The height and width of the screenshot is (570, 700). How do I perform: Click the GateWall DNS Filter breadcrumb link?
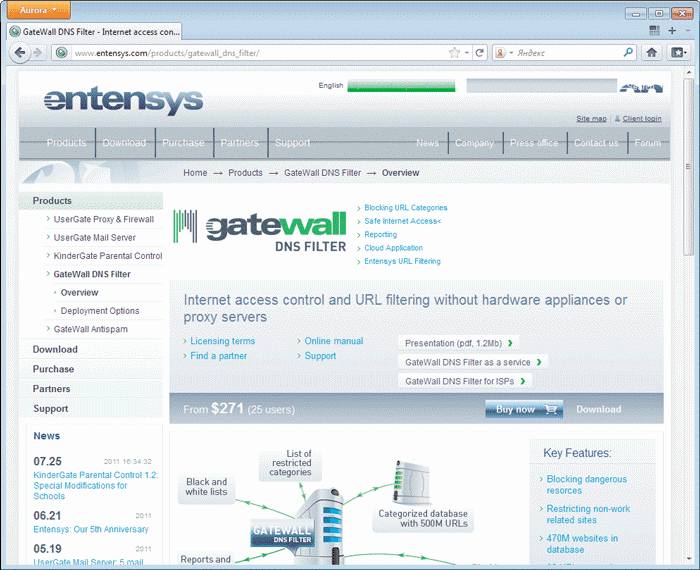[x=322, y=173]
